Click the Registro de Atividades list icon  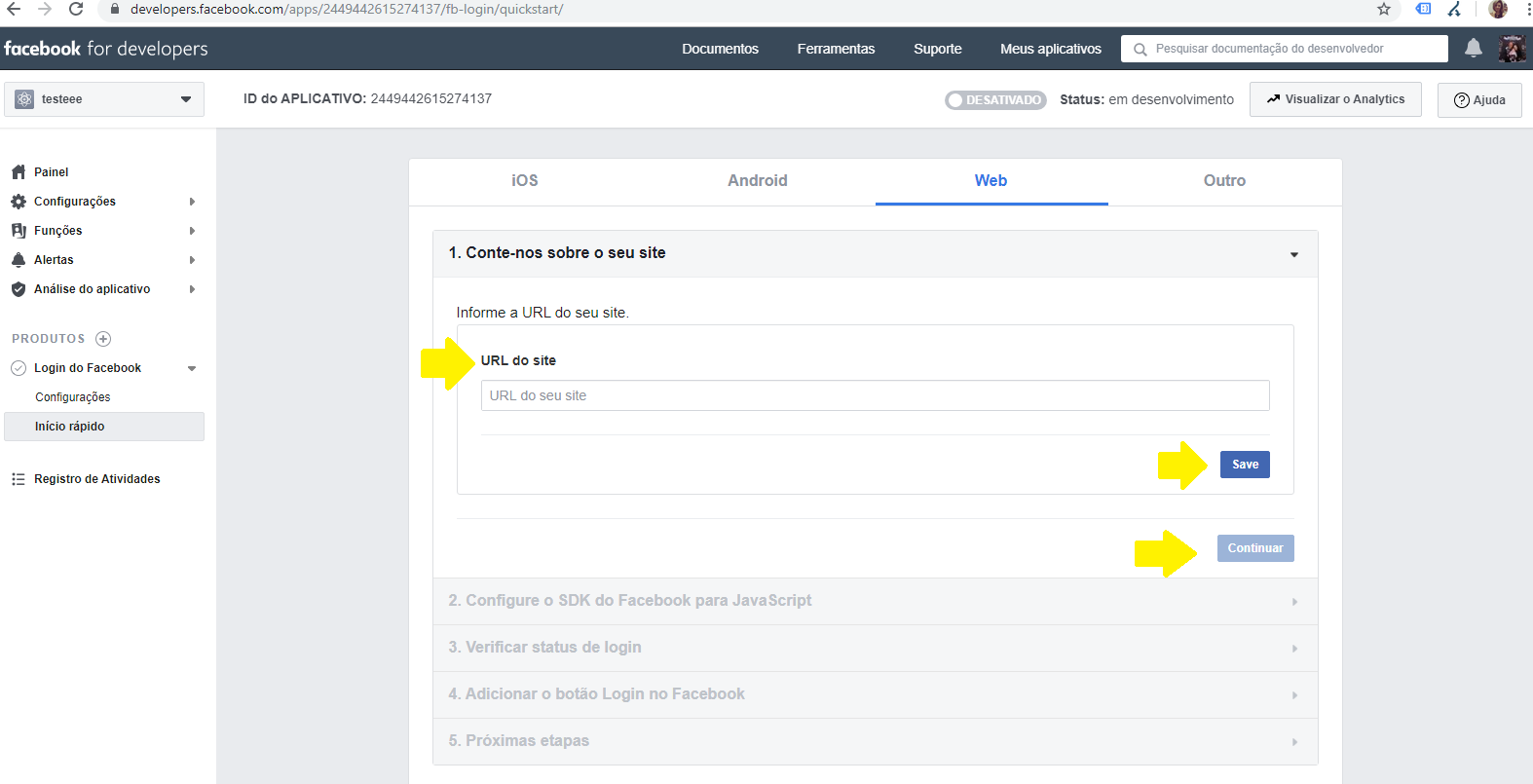(x=19, y=479)
